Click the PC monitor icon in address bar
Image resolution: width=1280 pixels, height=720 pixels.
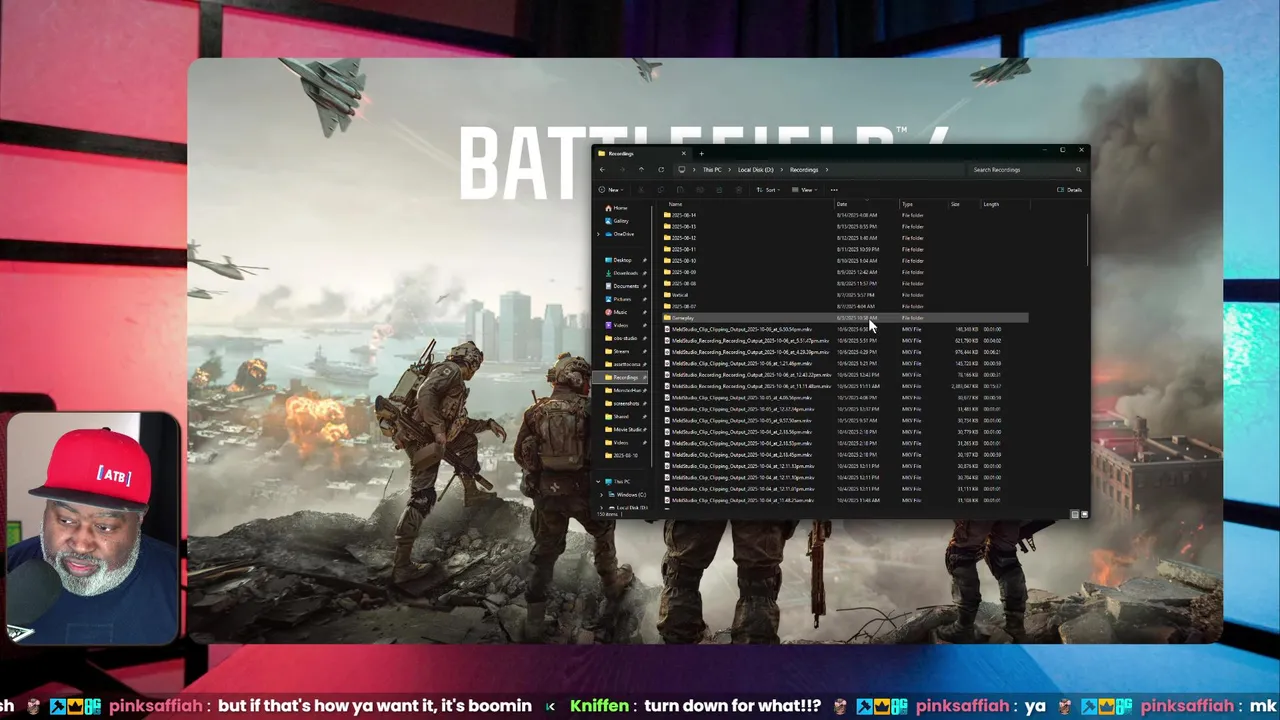(x=682, y=169)
